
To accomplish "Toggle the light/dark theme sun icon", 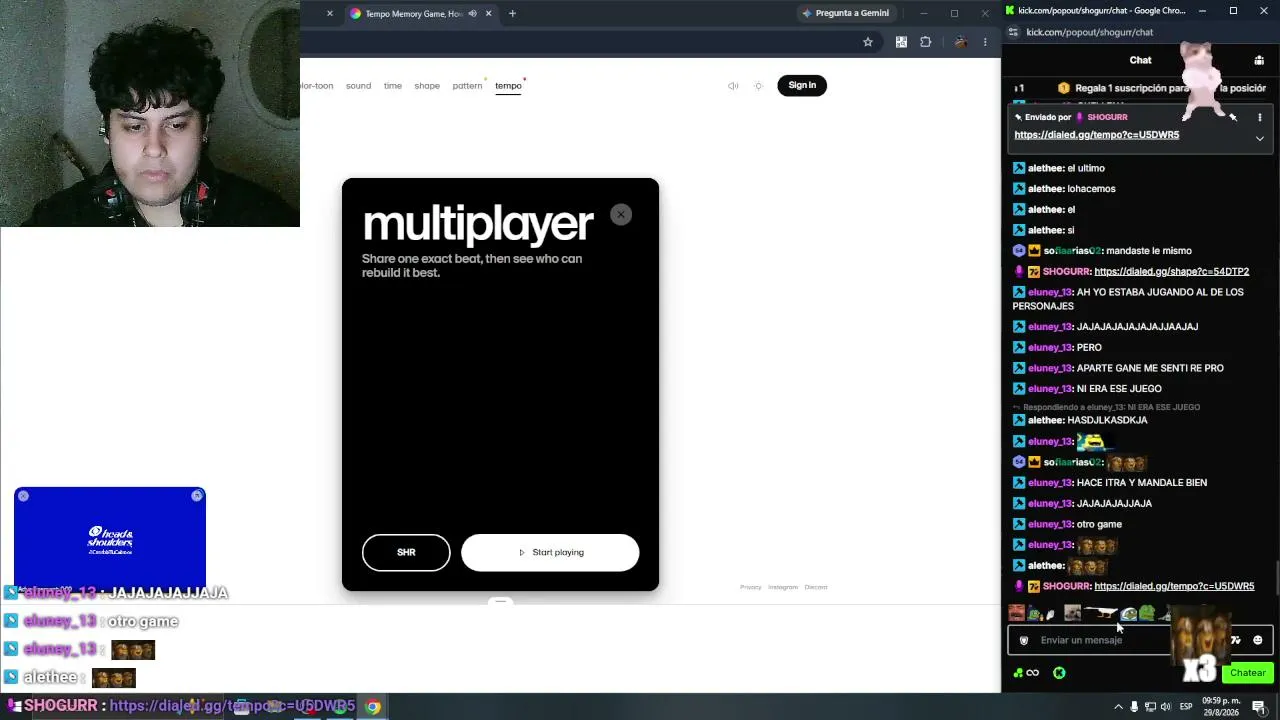I will (x=758, y=86).
